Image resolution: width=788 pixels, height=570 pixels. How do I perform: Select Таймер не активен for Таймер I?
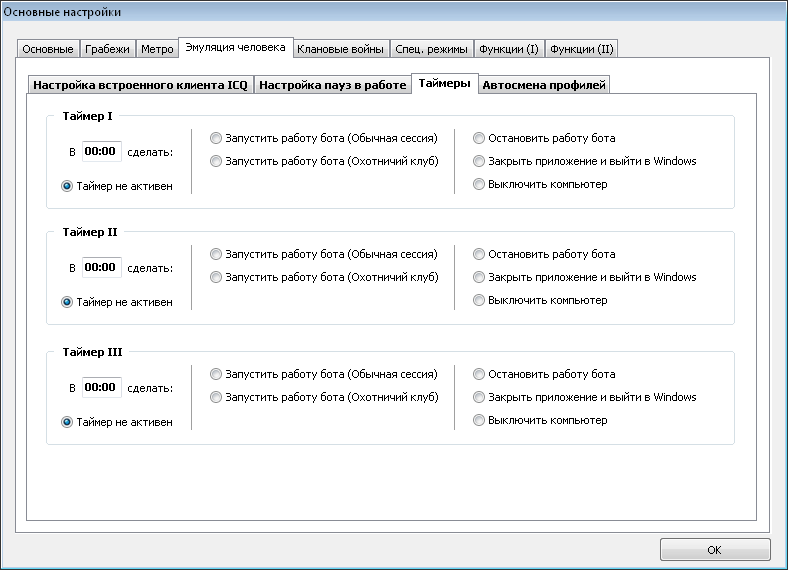(117, 186)
